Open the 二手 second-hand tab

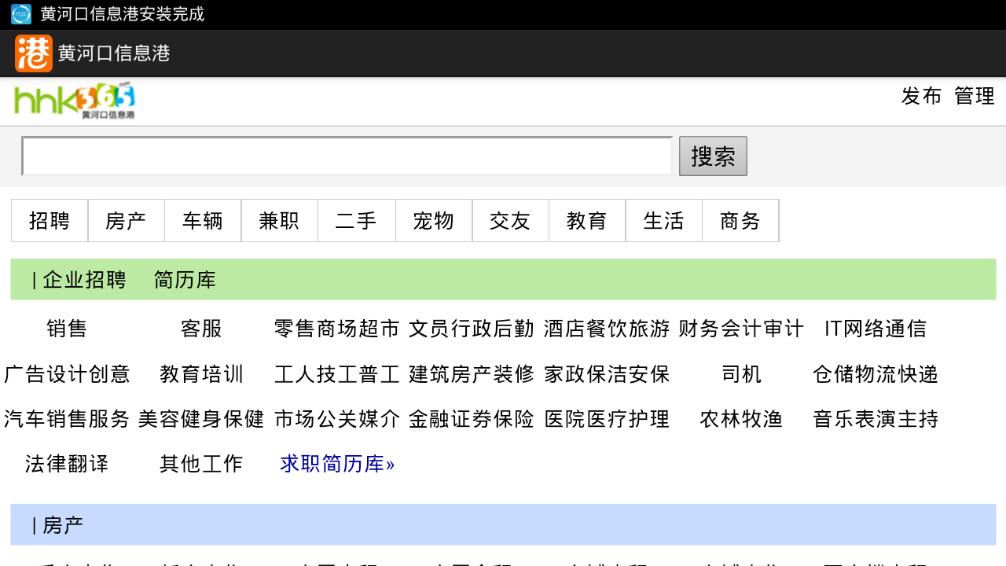coord(356,222)
